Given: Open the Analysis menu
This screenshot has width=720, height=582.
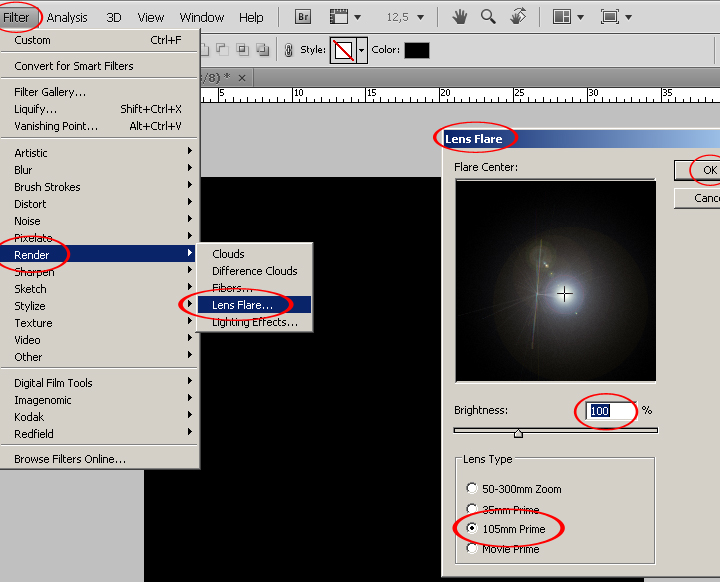Looking at the screenshot, I should (67, 17).
